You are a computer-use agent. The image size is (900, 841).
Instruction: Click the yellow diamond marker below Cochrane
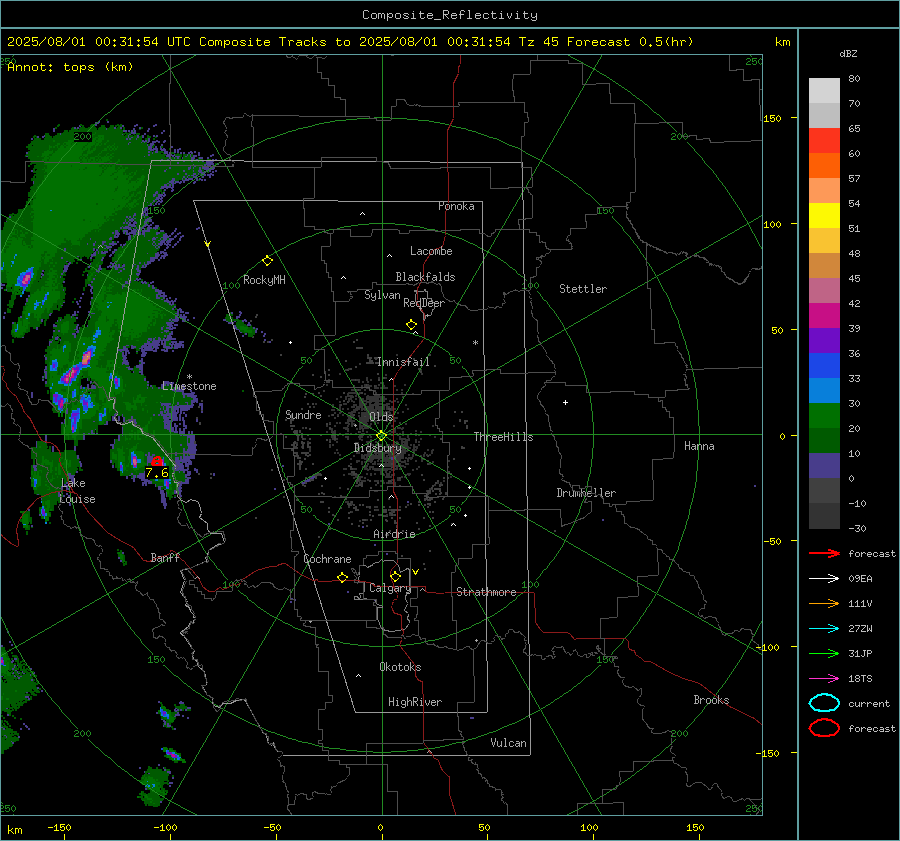342,577
